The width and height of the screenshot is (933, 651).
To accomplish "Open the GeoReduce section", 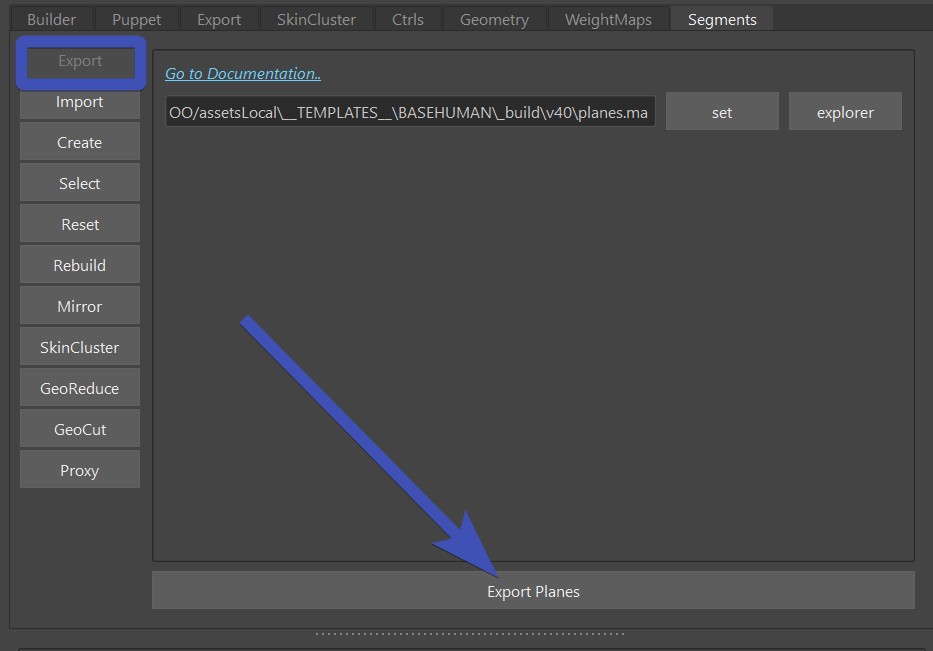I will (x=80, y=389).
